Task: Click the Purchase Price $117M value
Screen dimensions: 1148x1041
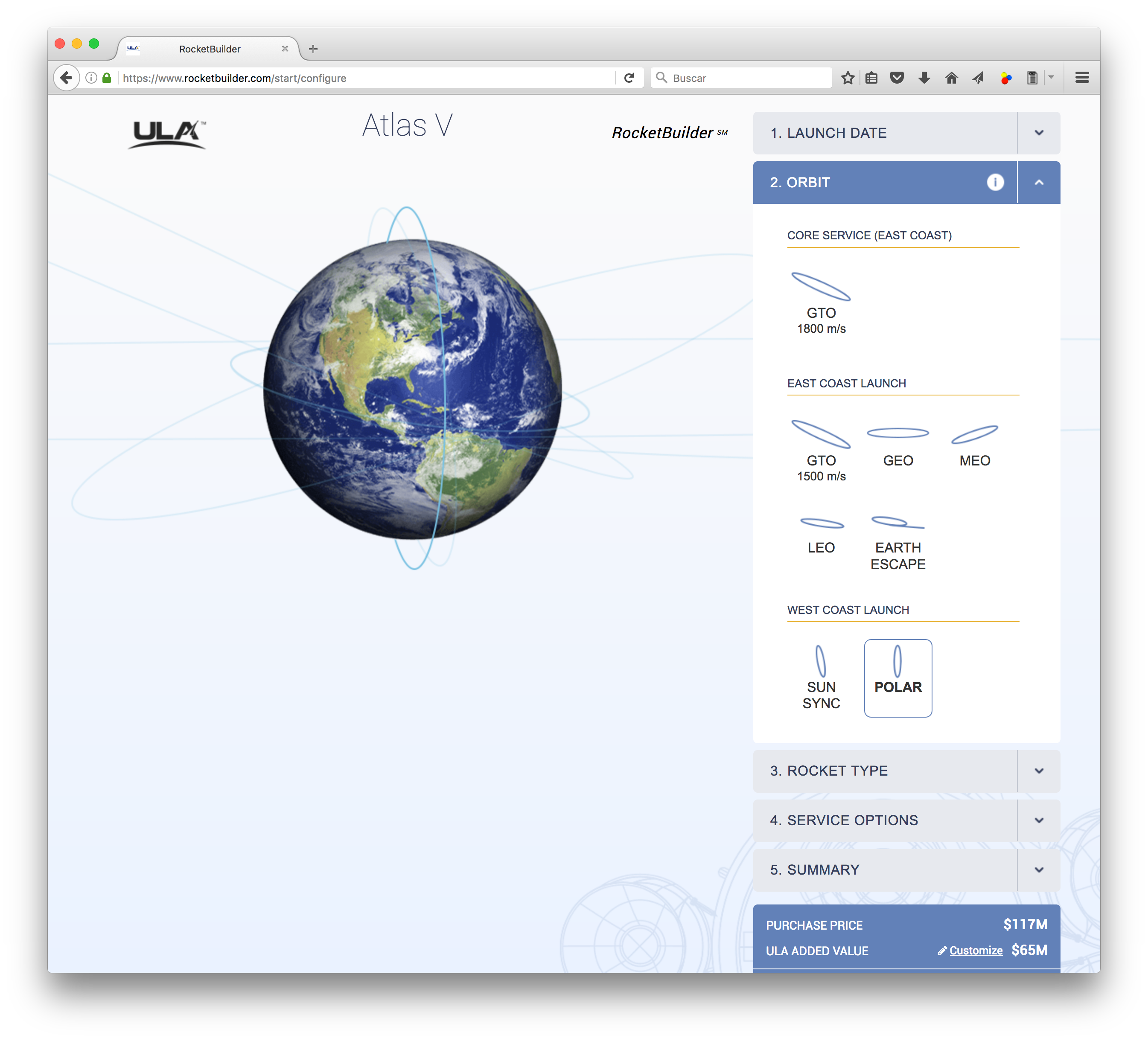Action: (x=1025, y=925)
